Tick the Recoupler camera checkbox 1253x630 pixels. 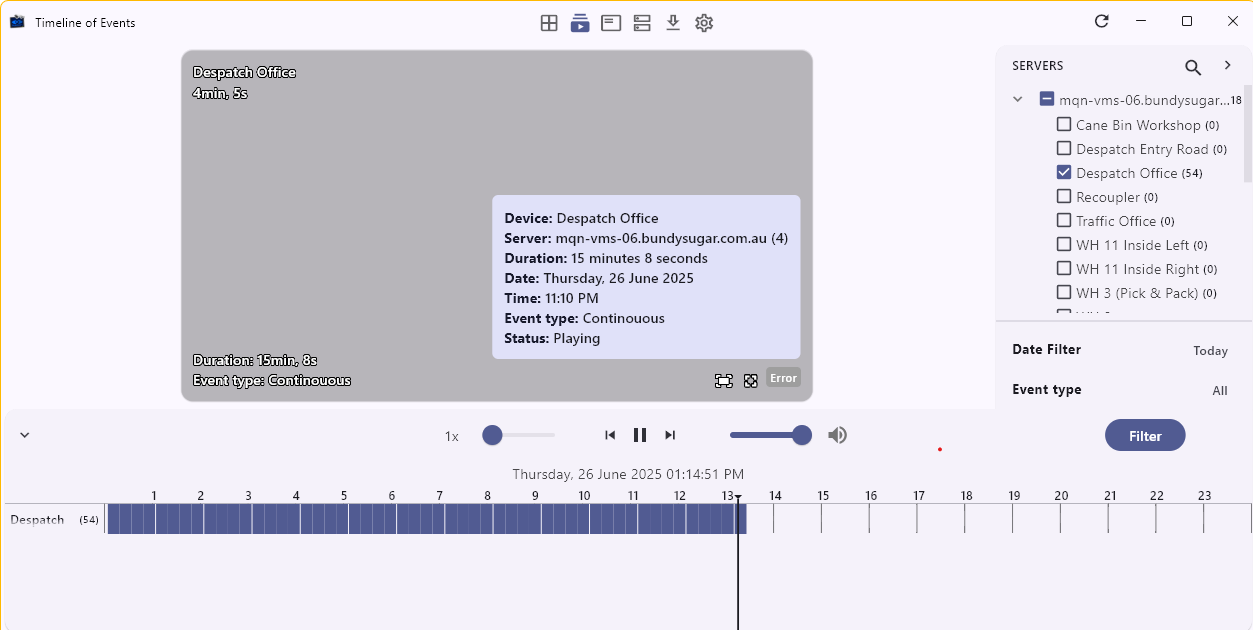click(x=1064, y=197)
